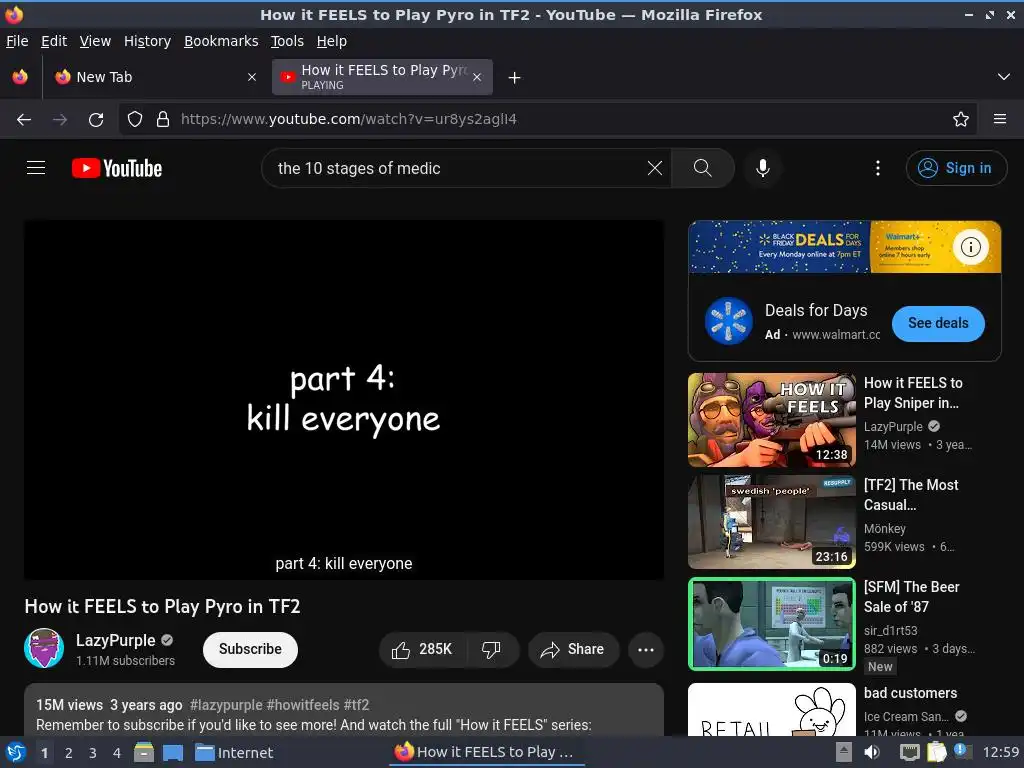Open the bad customers video title
1024x768 pixels.
coord(910,693)
